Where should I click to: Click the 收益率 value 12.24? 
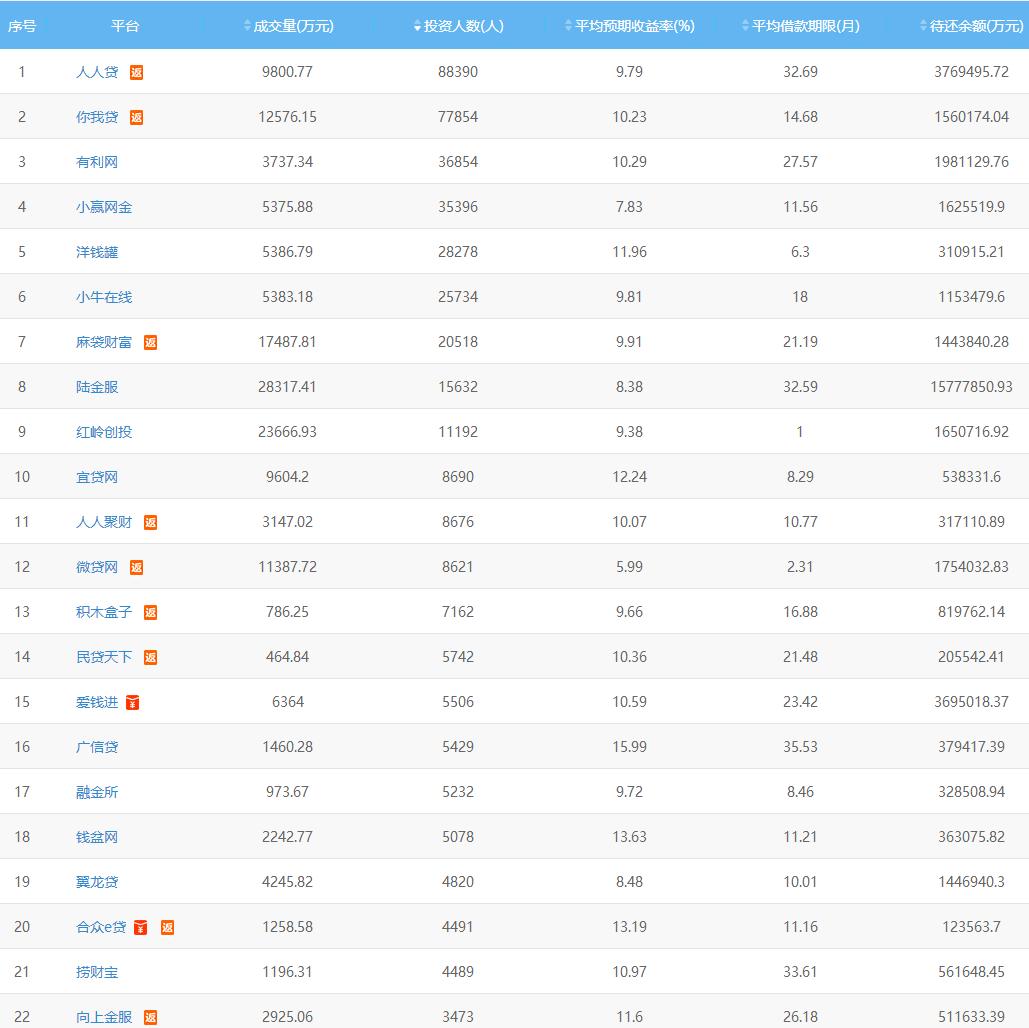click(629, 477)
